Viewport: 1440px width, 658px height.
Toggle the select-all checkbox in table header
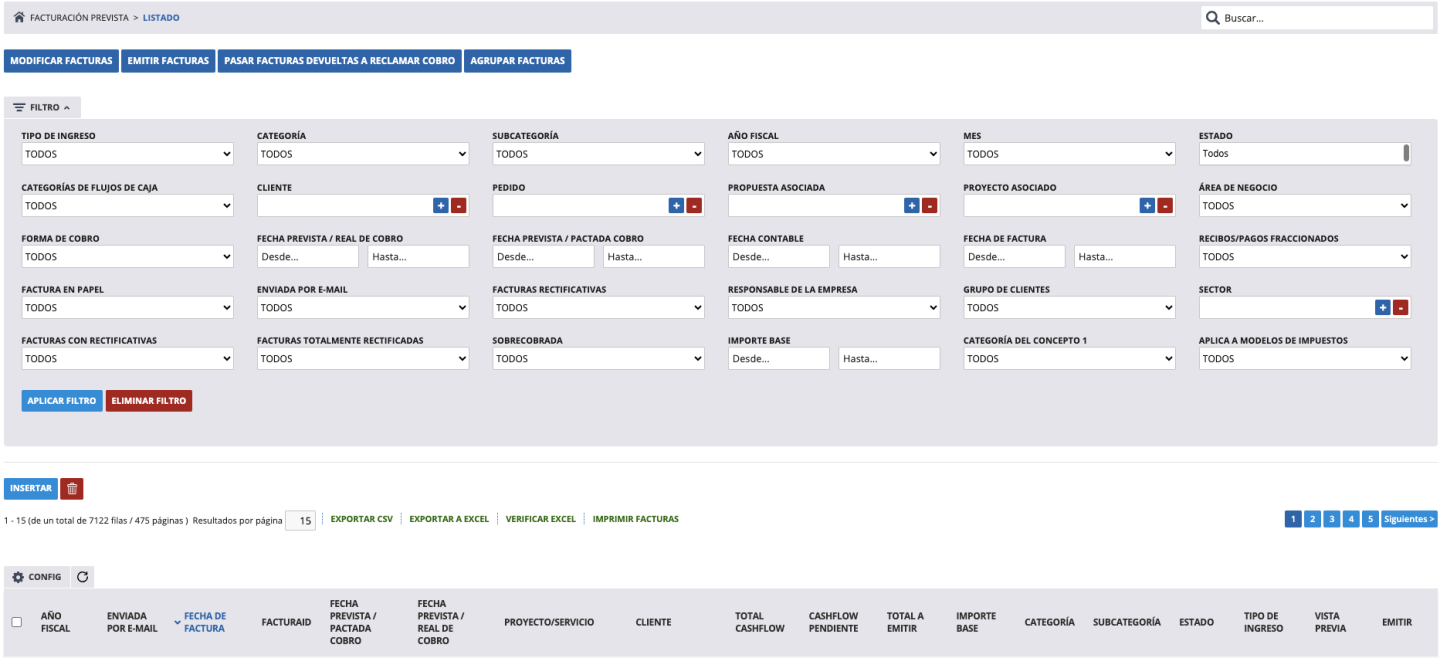pos(16,622)
